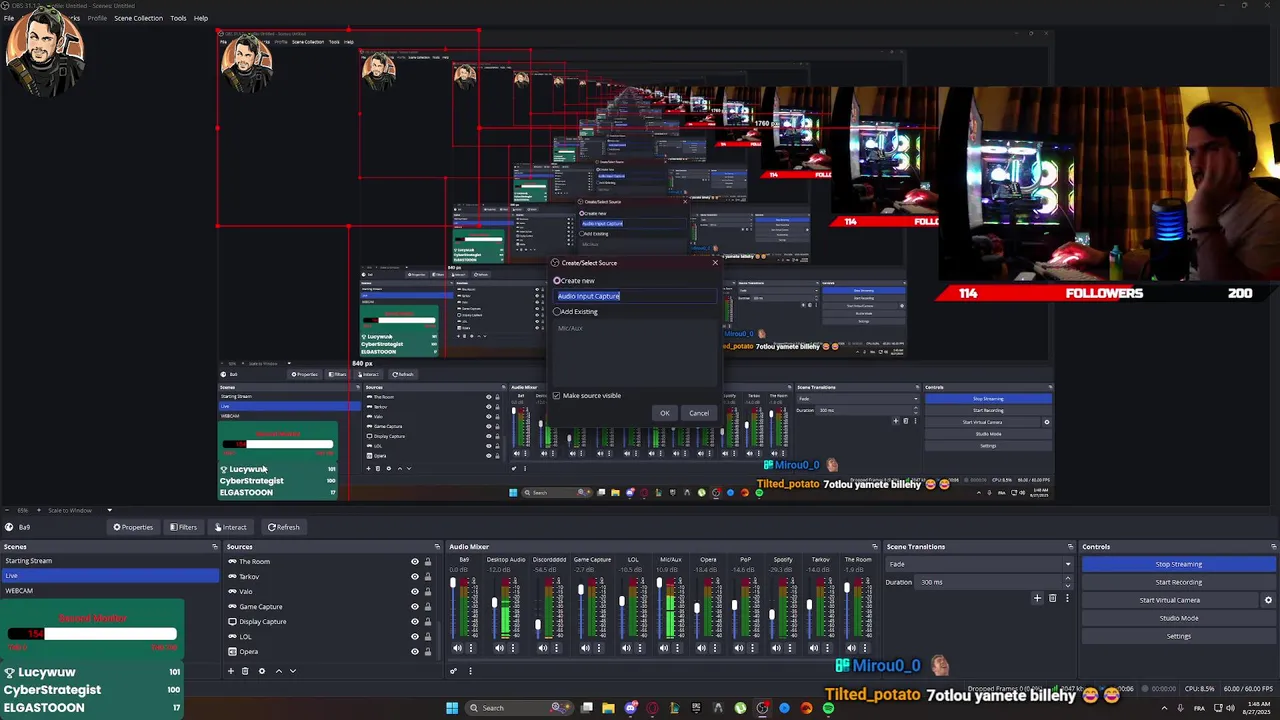
Task: Move selected source up
Action: (278, 671)
